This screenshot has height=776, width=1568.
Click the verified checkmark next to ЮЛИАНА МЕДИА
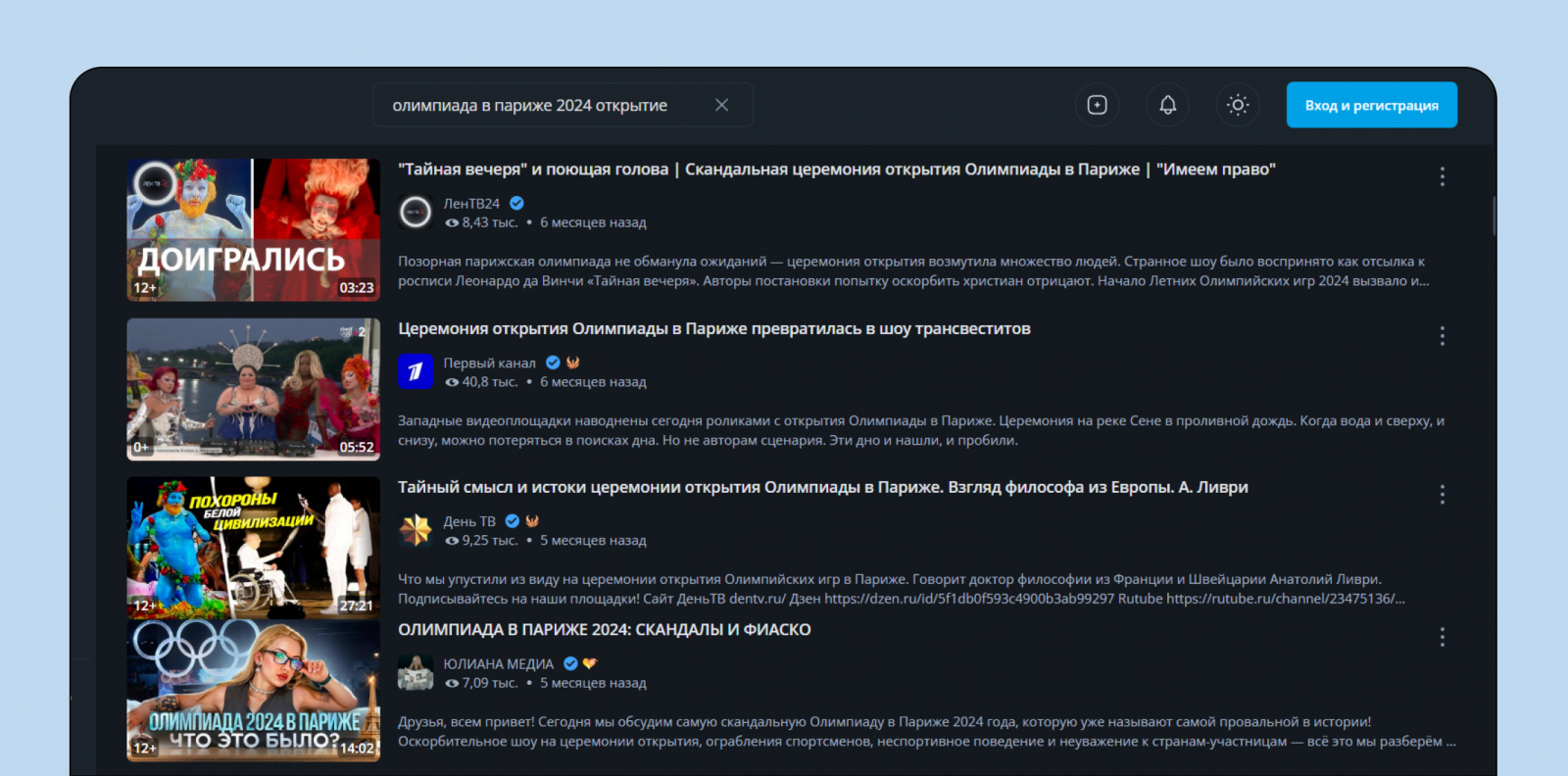click(x=570, y=664)
